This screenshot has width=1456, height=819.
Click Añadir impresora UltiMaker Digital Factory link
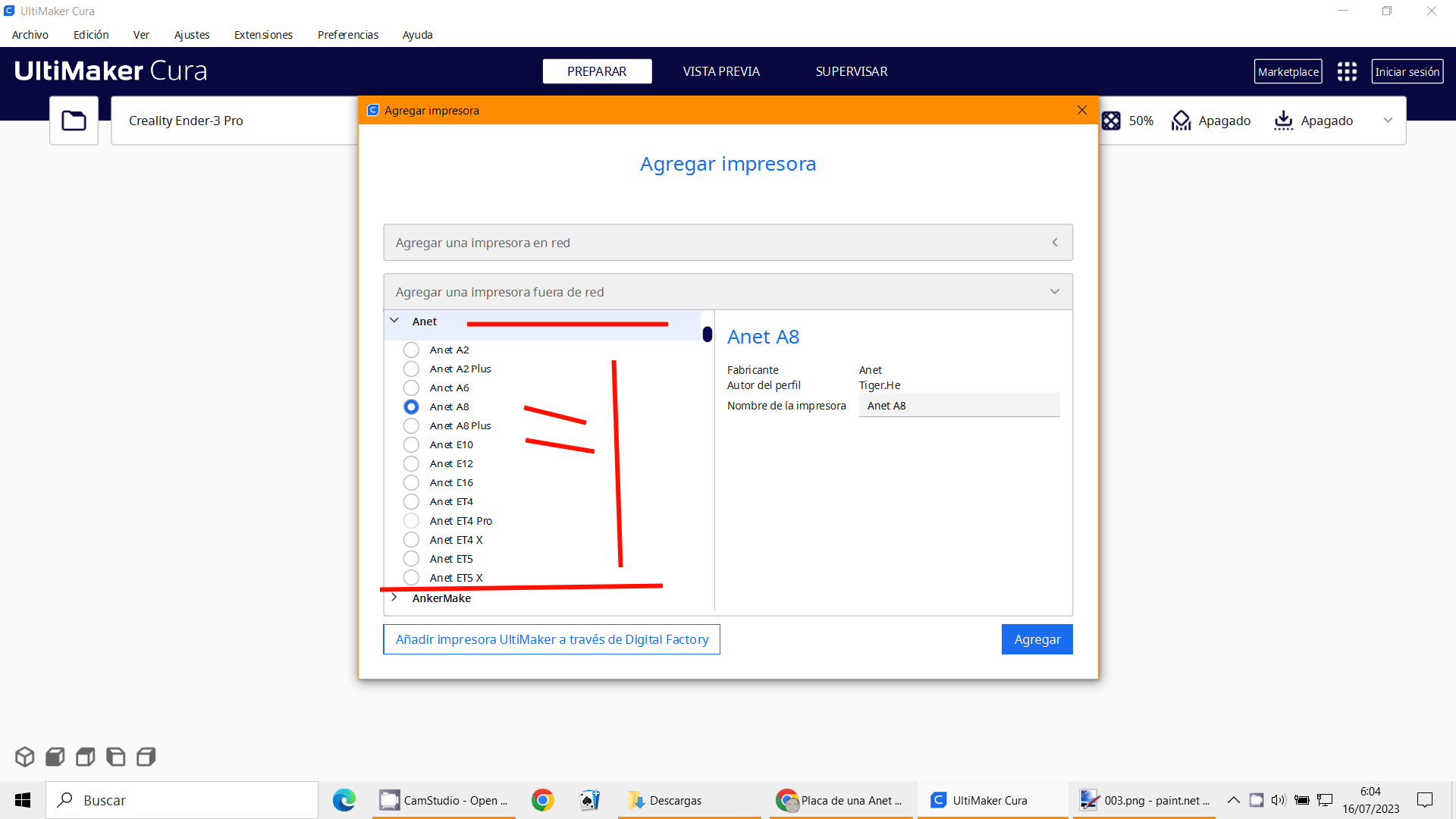point(551,639)
